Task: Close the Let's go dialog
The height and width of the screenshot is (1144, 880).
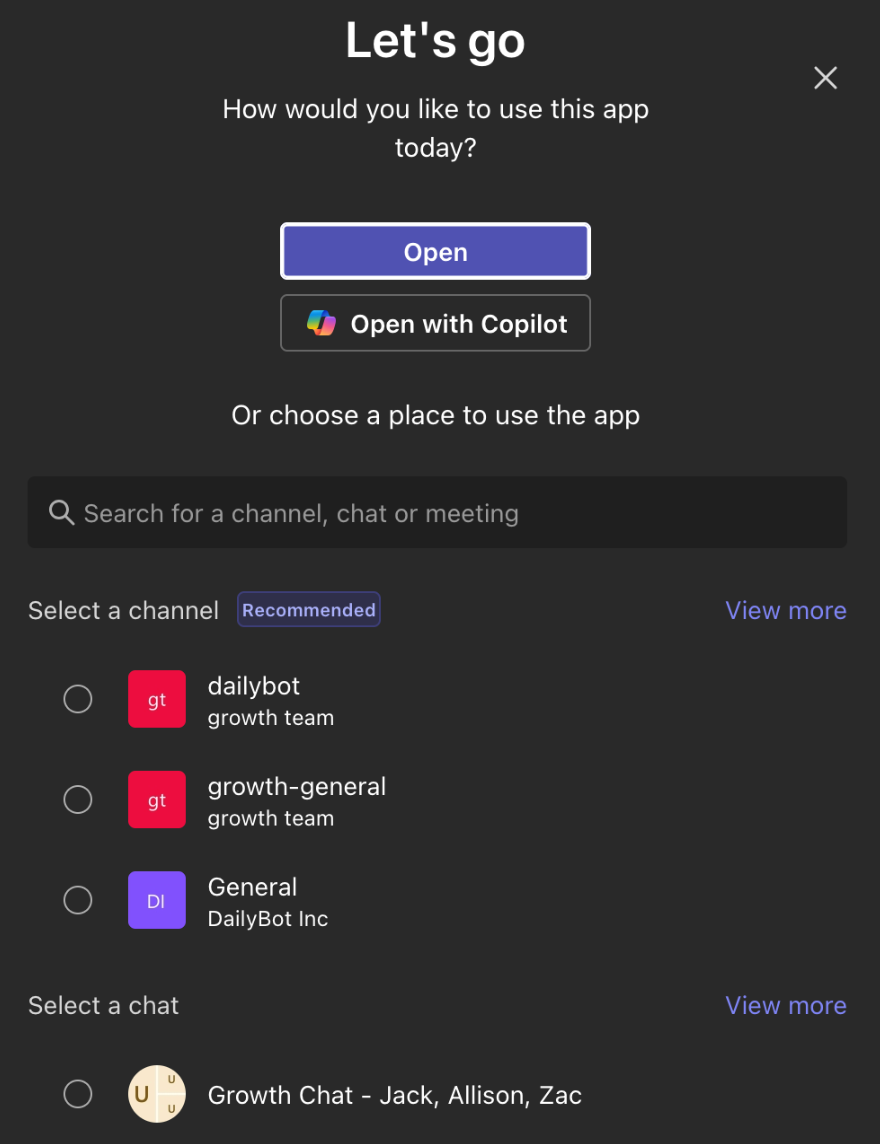Action: tap(825, 78)
